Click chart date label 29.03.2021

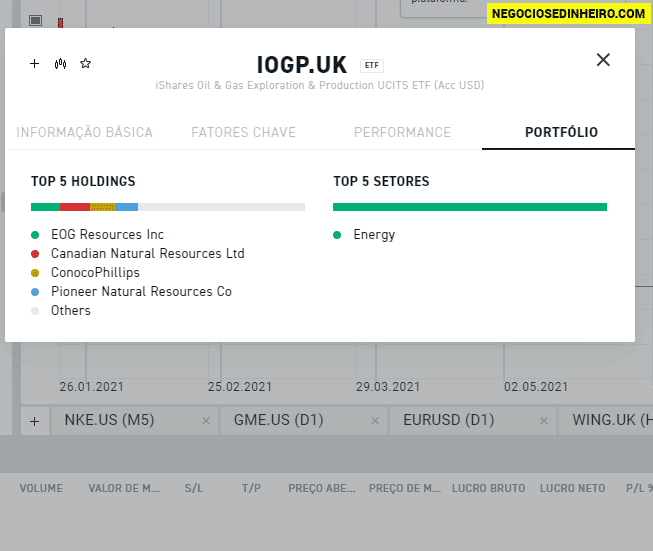[x=388, y=387]
